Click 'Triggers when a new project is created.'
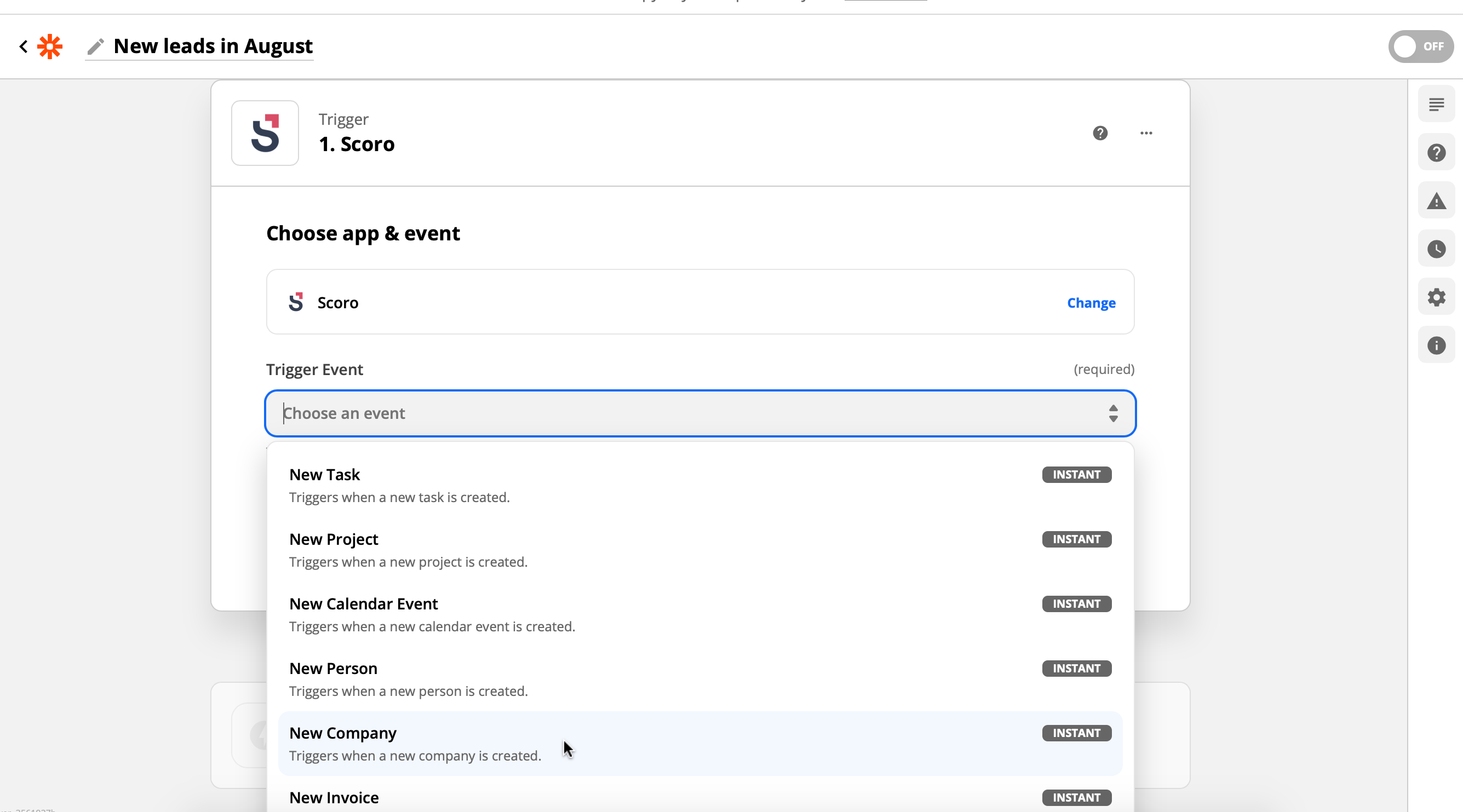1463x812 pixels. [x=409, y=562]
